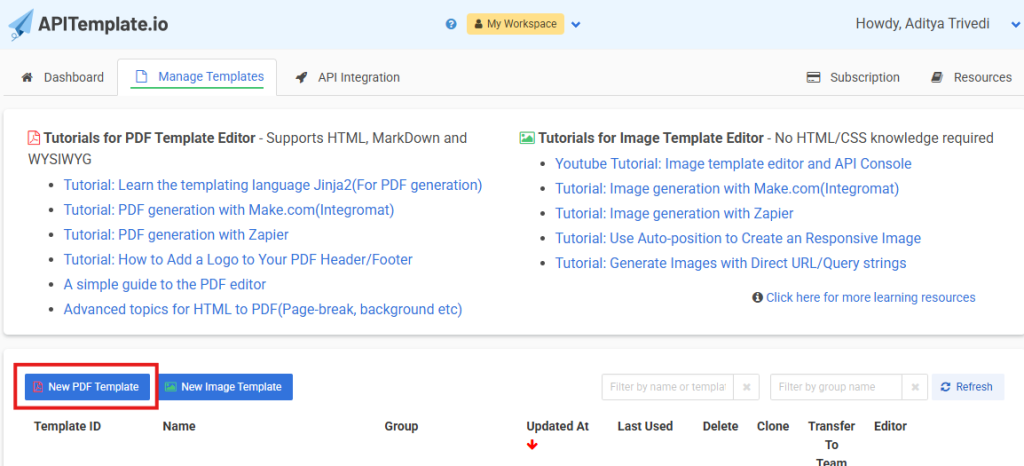Viewport: 1024px width, 466px height.
Task: Click the Editor column header
Action: click(x=891, y=426)
